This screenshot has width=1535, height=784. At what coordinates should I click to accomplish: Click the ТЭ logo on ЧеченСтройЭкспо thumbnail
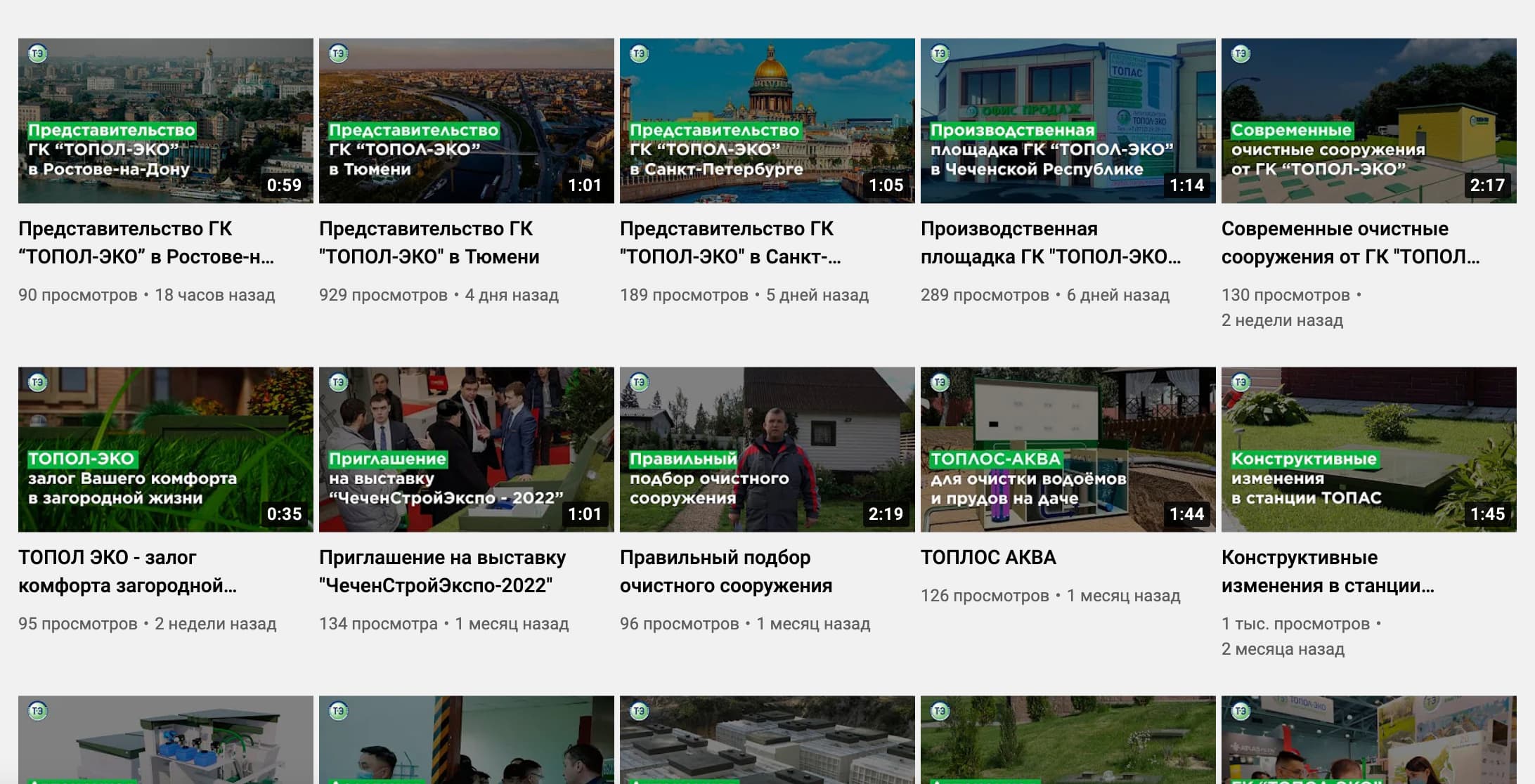tap(339, 382)
